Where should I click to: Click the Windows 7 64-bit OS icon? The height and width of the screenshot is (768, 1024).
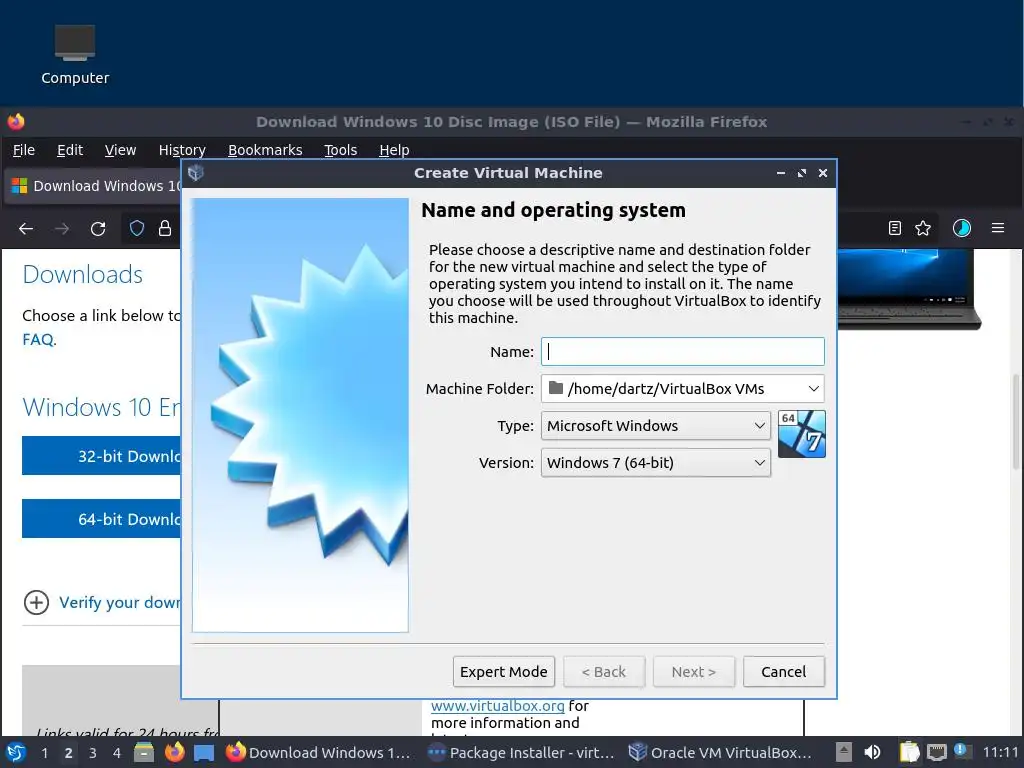802,434
